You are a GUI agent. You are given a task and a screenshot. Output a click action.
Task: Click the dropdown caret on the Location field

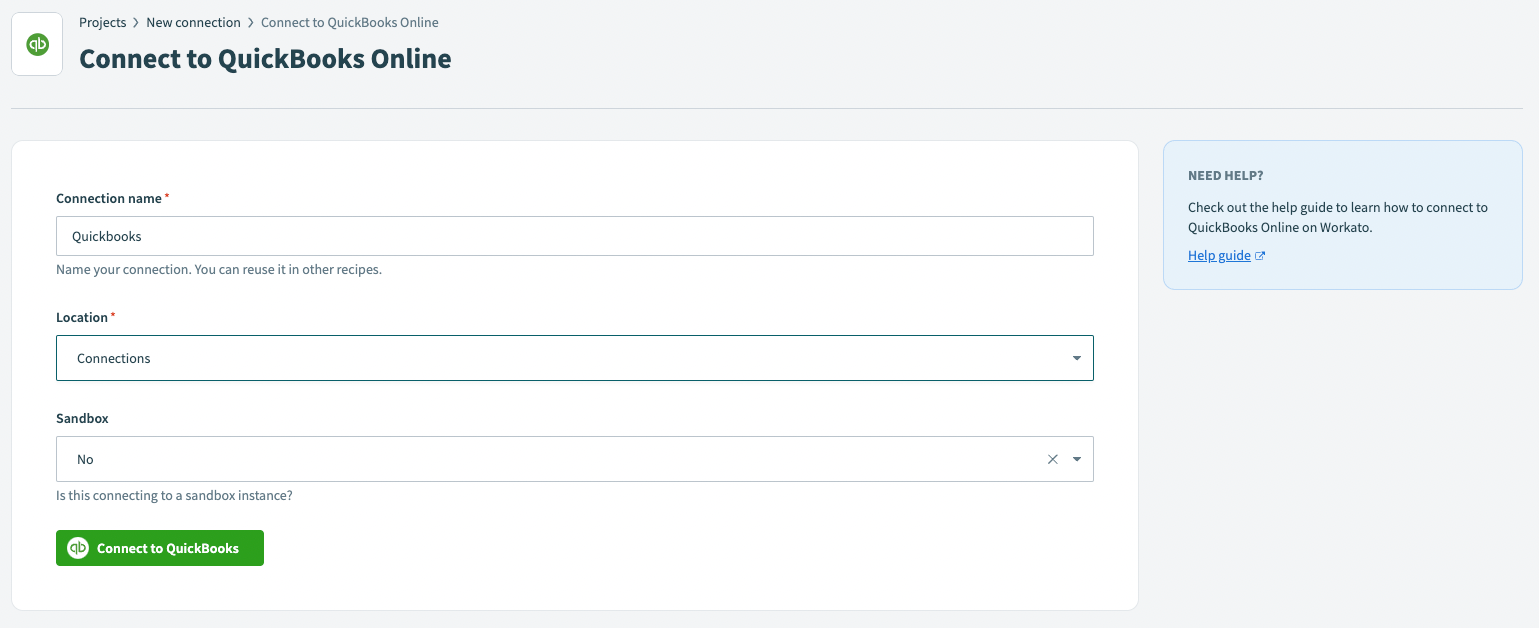[1076, 358]
